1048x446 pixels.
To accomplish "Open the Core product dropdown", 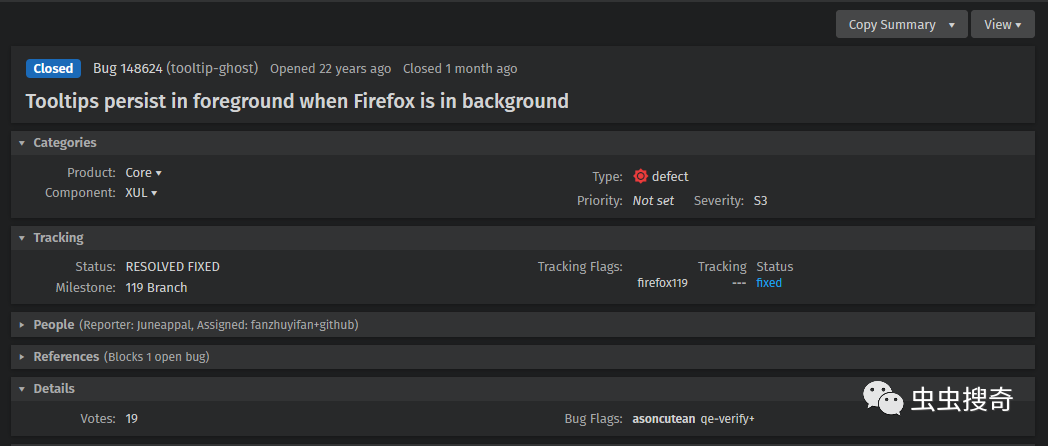I will pyautogui.click(x=144, y=173).
